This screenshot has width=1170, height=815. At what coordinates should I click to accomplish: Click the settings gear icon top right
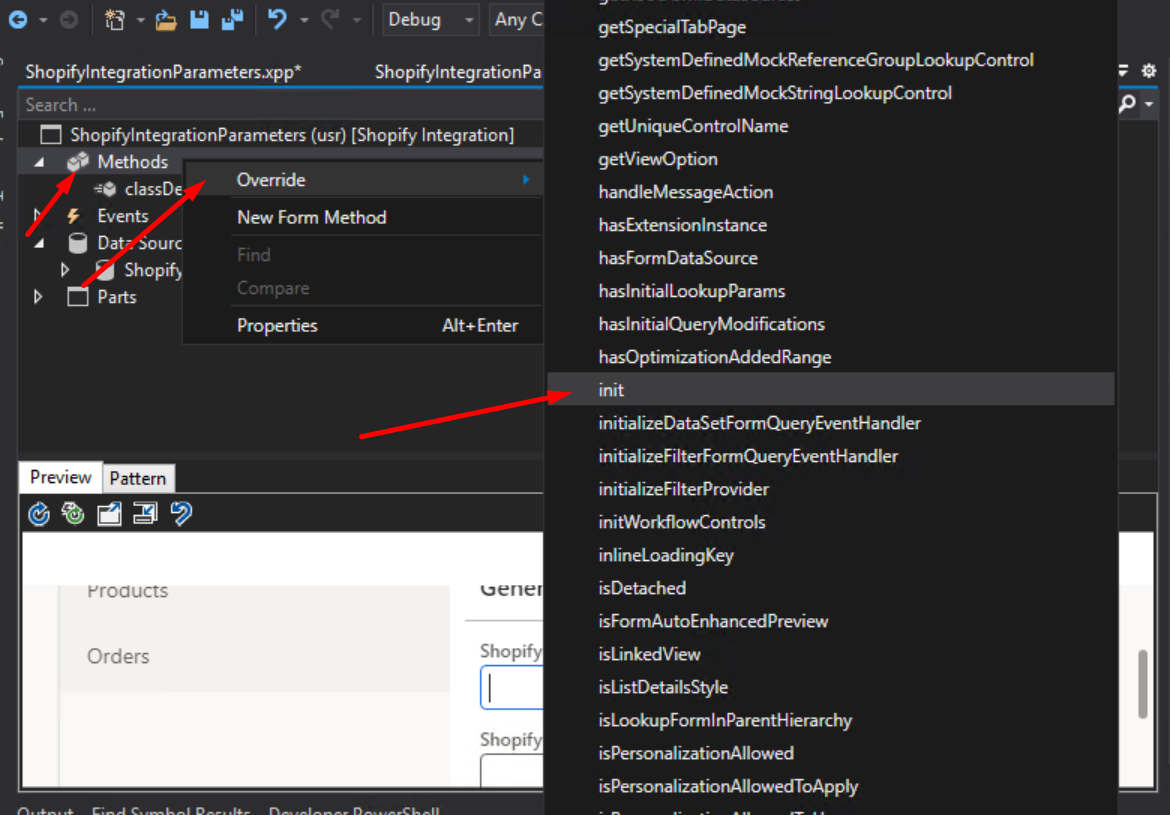pos(1148,71)
